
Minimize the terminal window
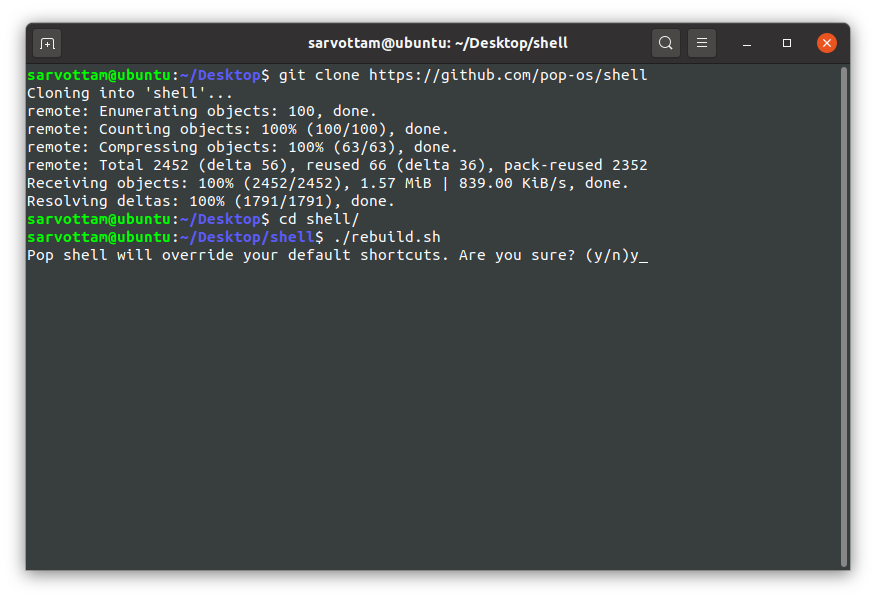click(747, 44)
